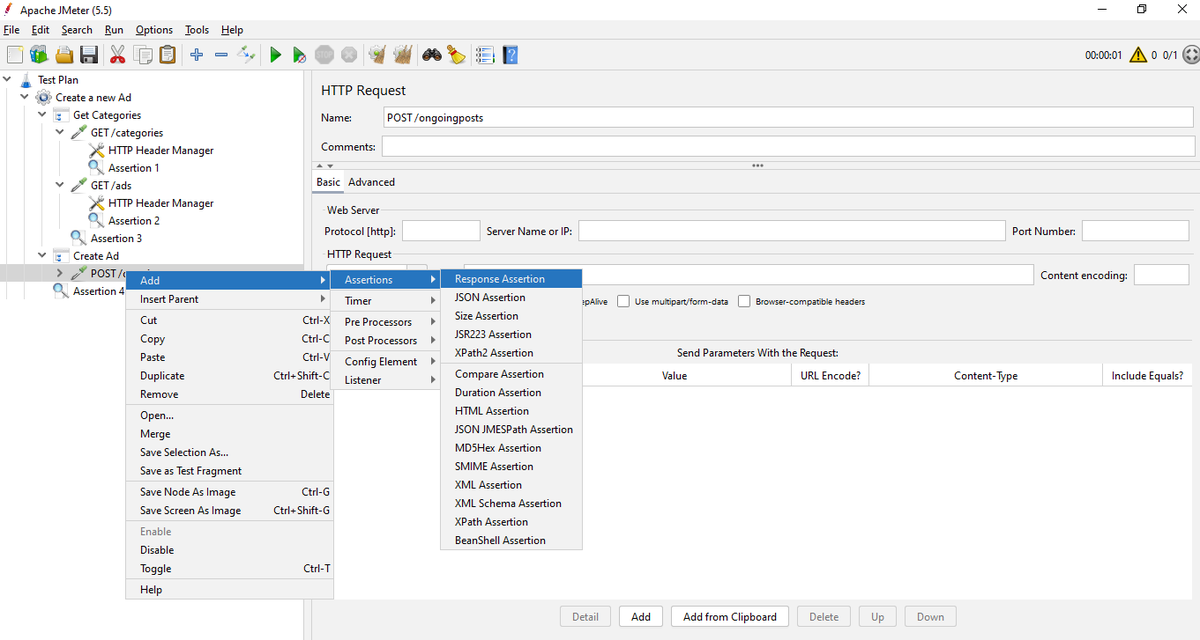Focus the Comments input field
This screenshot has width=1200, height=640.
point(788,146)
